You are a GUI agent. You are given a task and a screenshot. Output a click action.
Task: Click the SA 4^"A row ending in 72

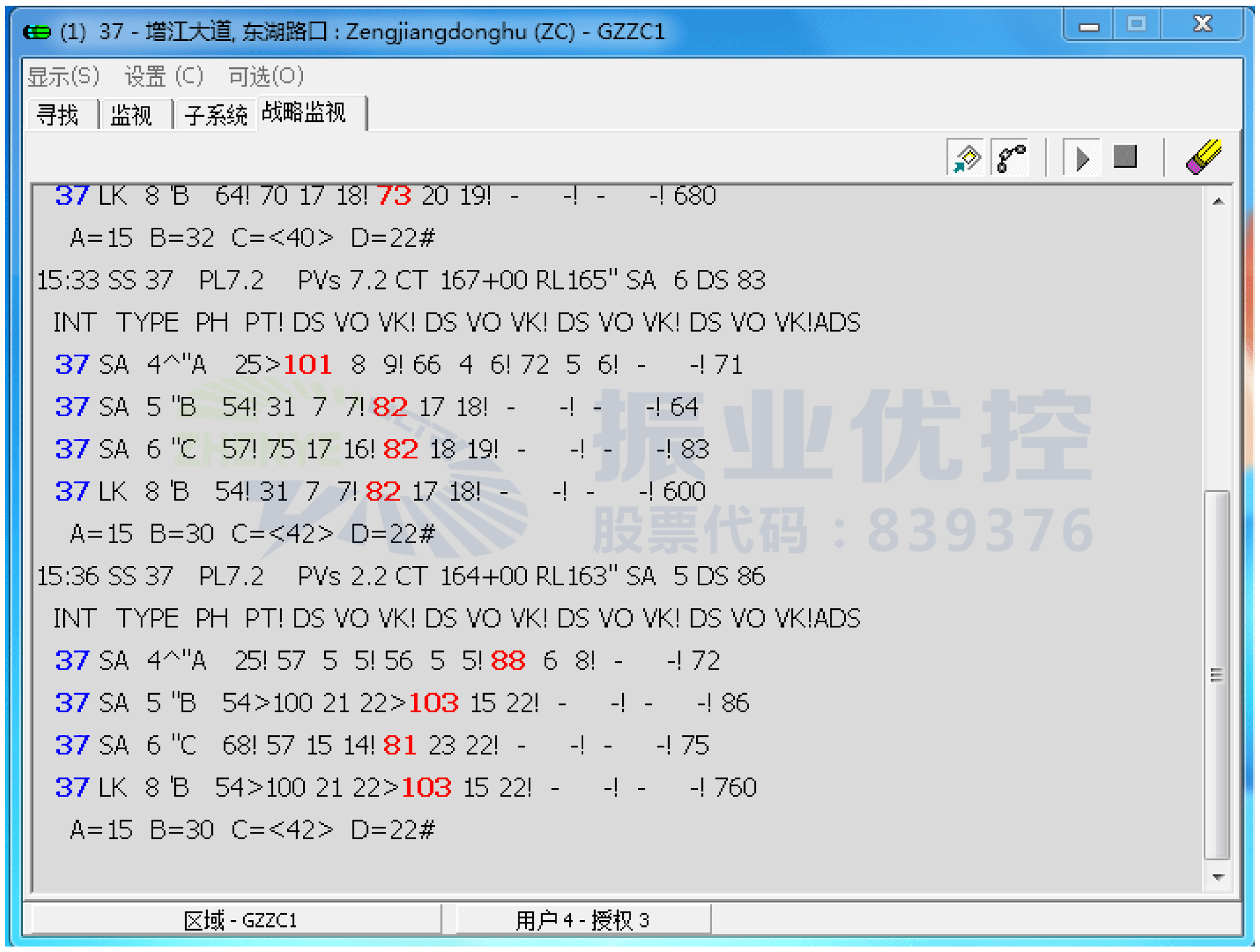tap(387, 661)
